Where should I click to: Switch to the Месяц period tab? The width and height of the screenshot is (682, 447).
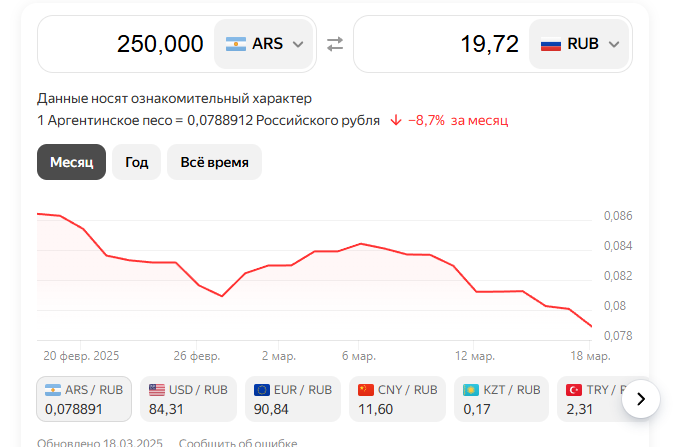(71, 162)
